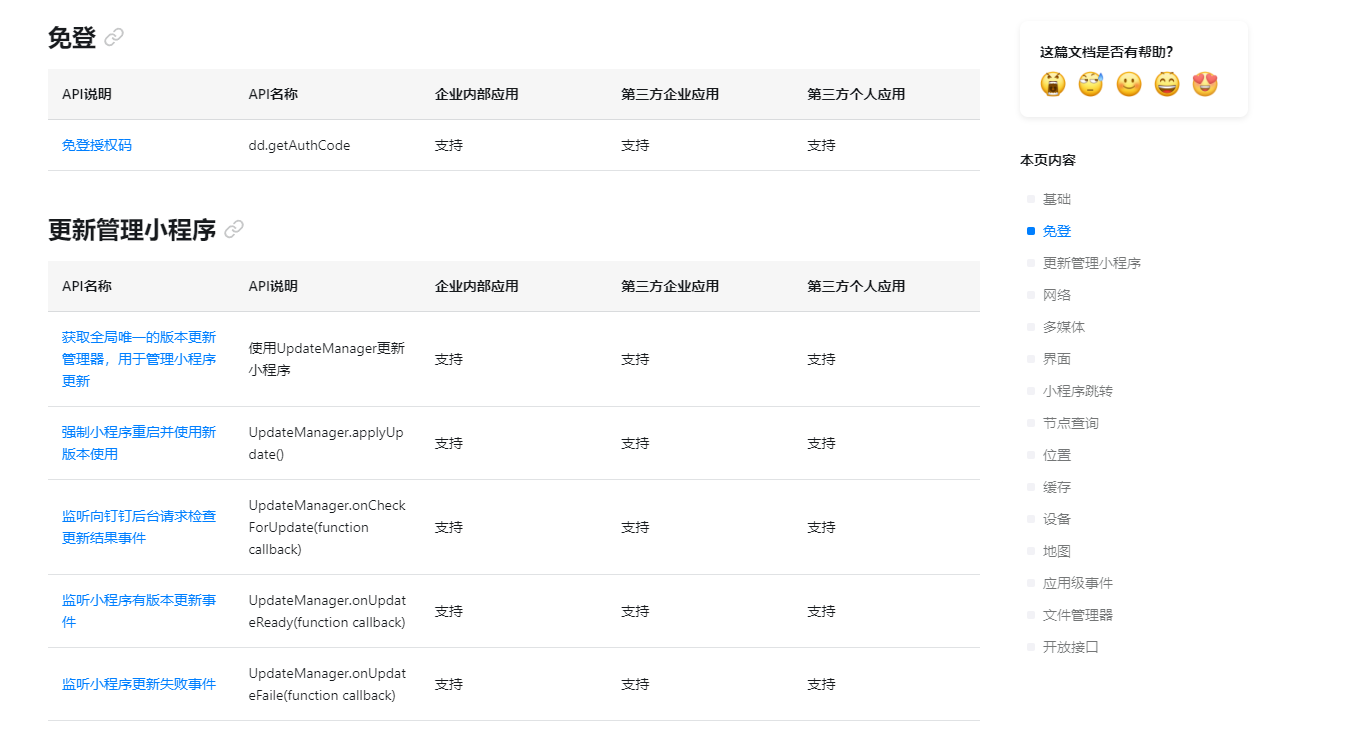This screenshot has width=1359, height=756.
Task: Rate the document with the heart-eyes emoji
Action: click(x=1205, y=84)
